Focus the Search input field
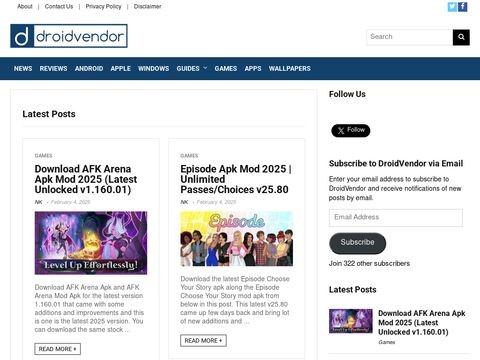480x360 pixels. pos(410,37)
